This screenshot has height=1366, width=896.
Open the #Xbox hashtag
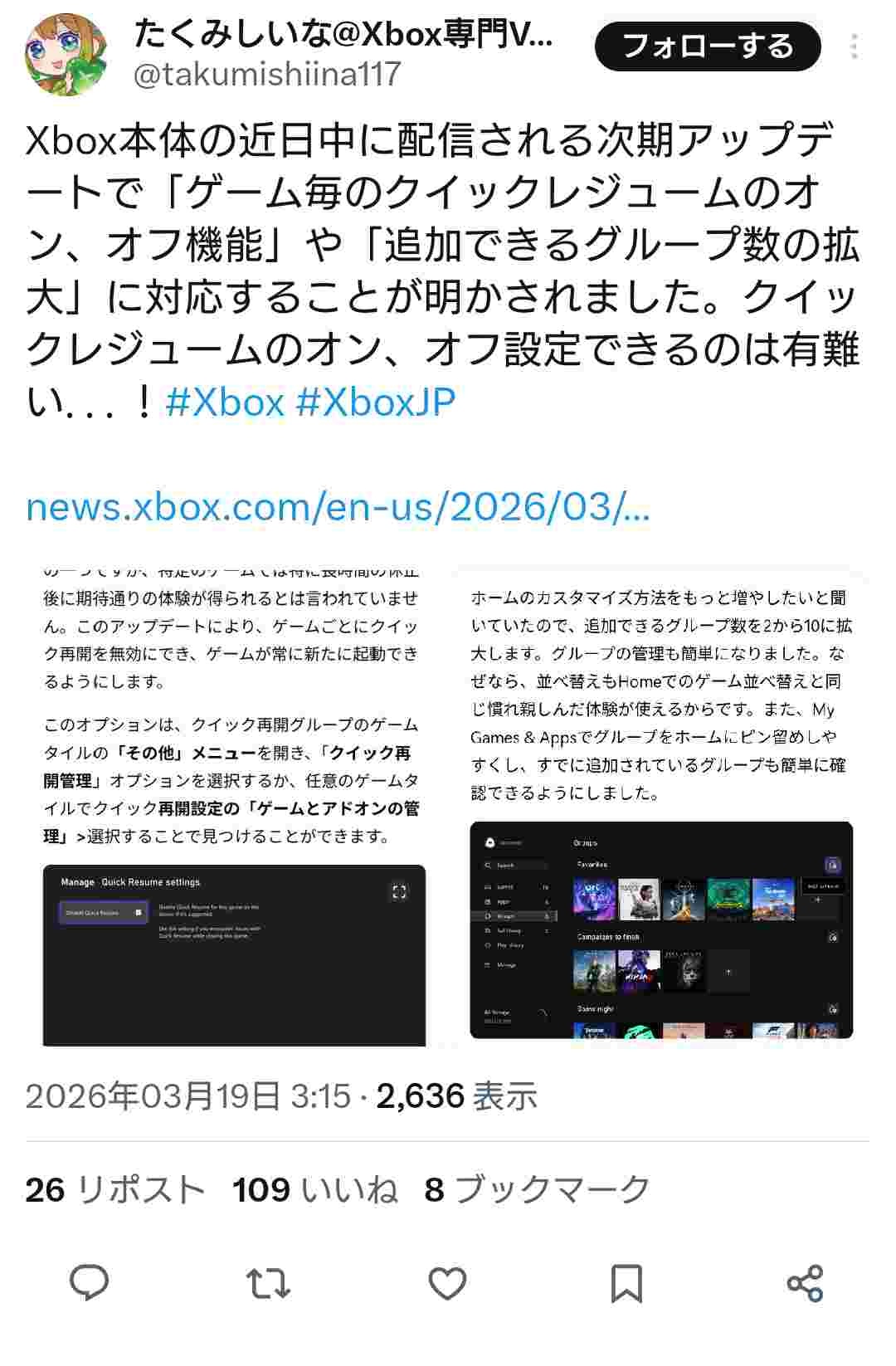pos(225,402)
